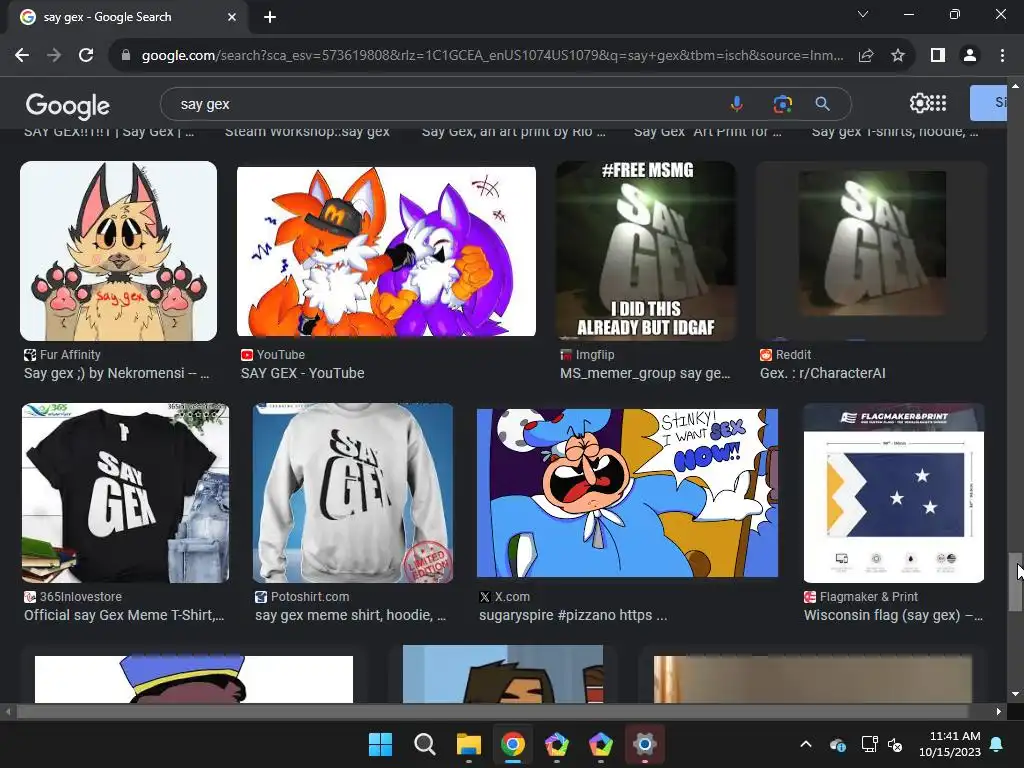The image size is (1024, 768).
Task: Open 'Say gex ;) by Nekromensi' link
Action: point(117,374)
